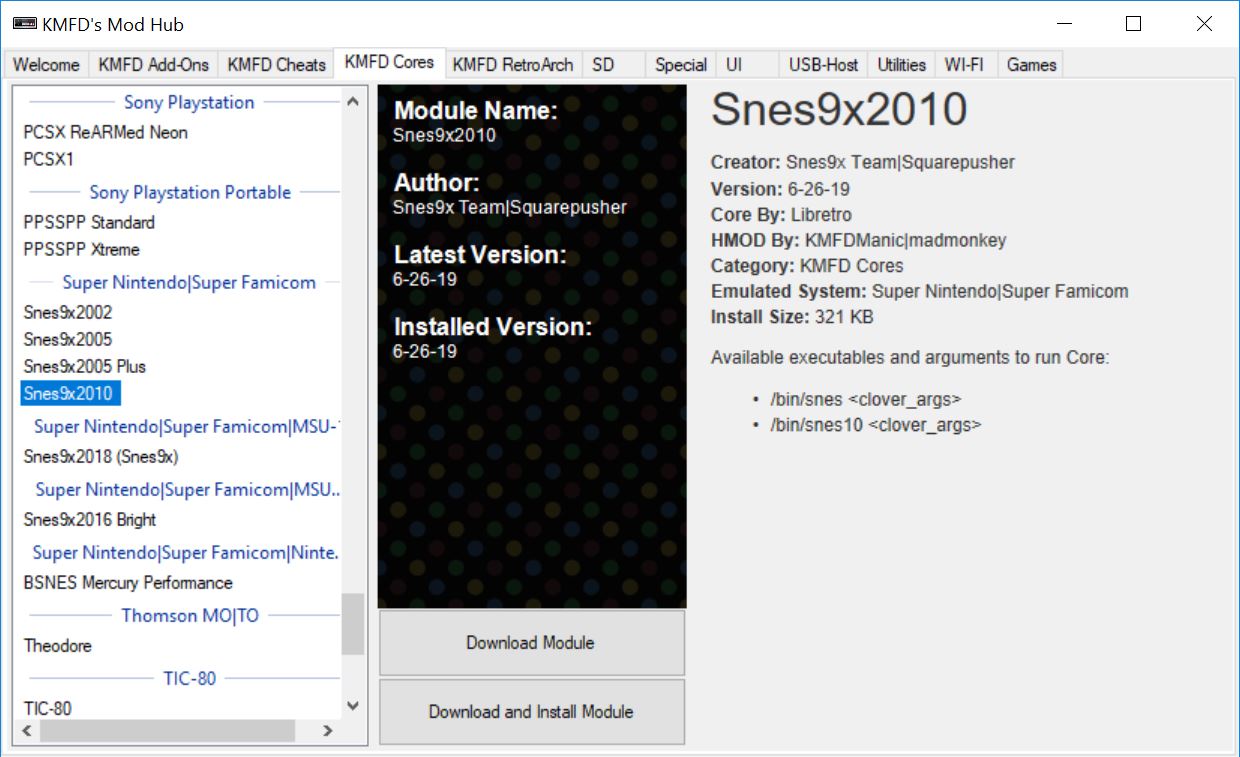The height and width of the screenshot is (757, 1240).
Task: Open the USB-Host tab
Action: (823, 64)
